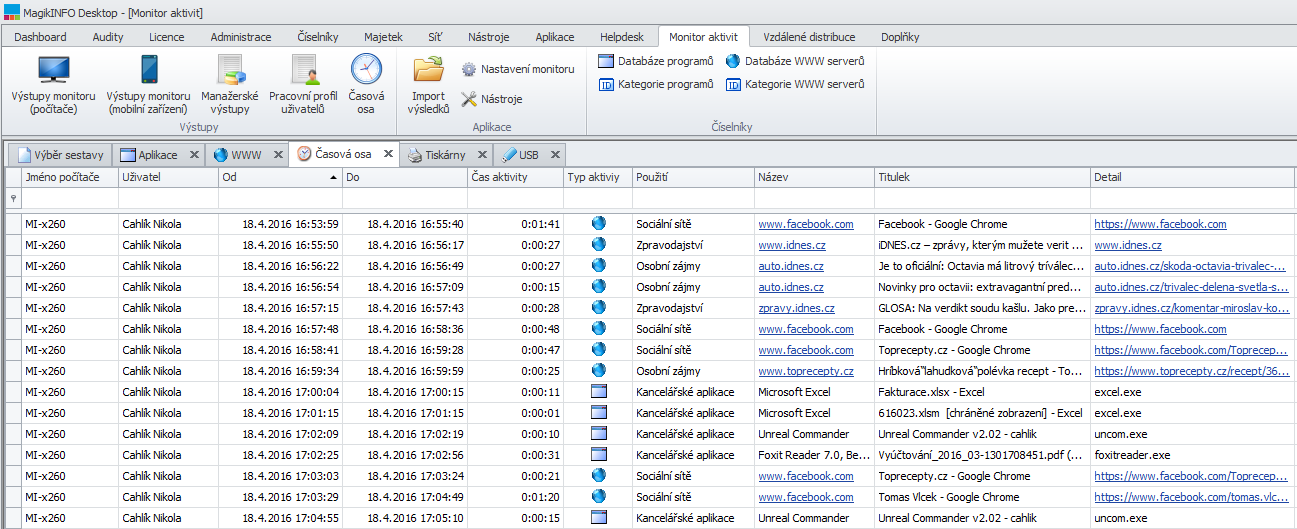Close the USB document tab
Image resolution: width=1297 pixels, height=529 pixels.
(x=554, y=155)
